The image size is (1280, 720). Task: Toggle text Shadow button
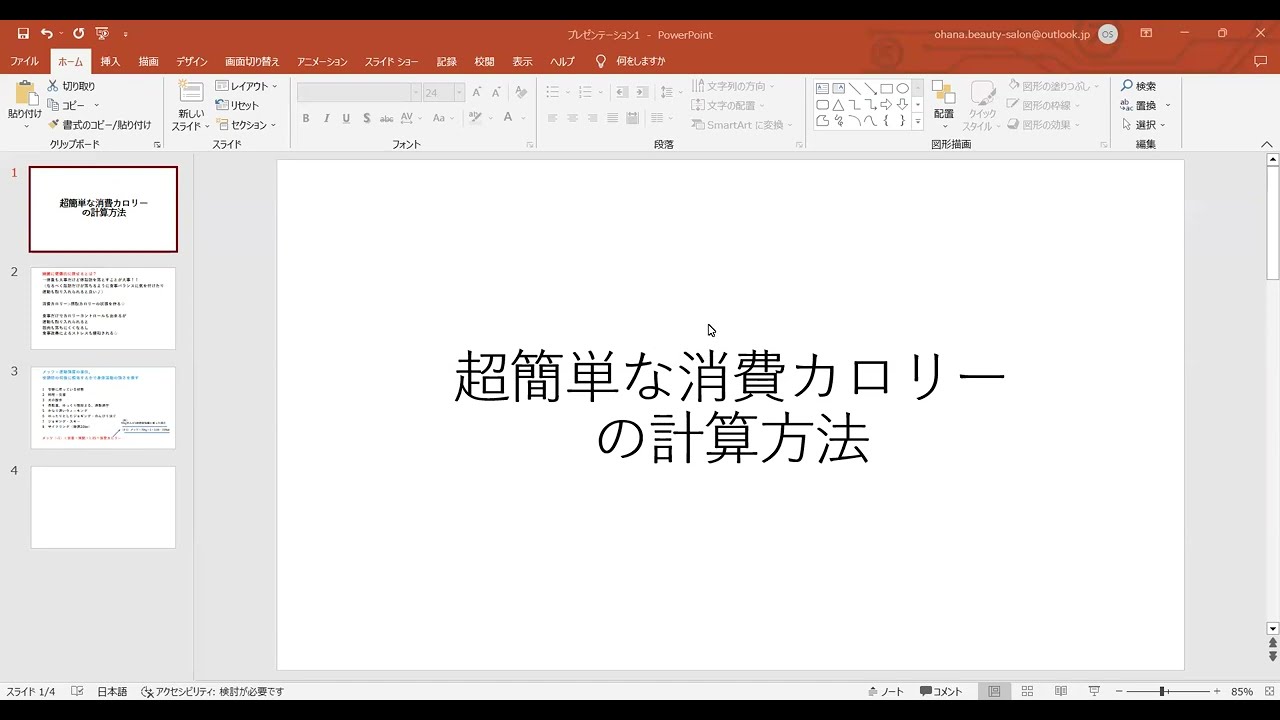pyautogui.click(x=367, y=118)
